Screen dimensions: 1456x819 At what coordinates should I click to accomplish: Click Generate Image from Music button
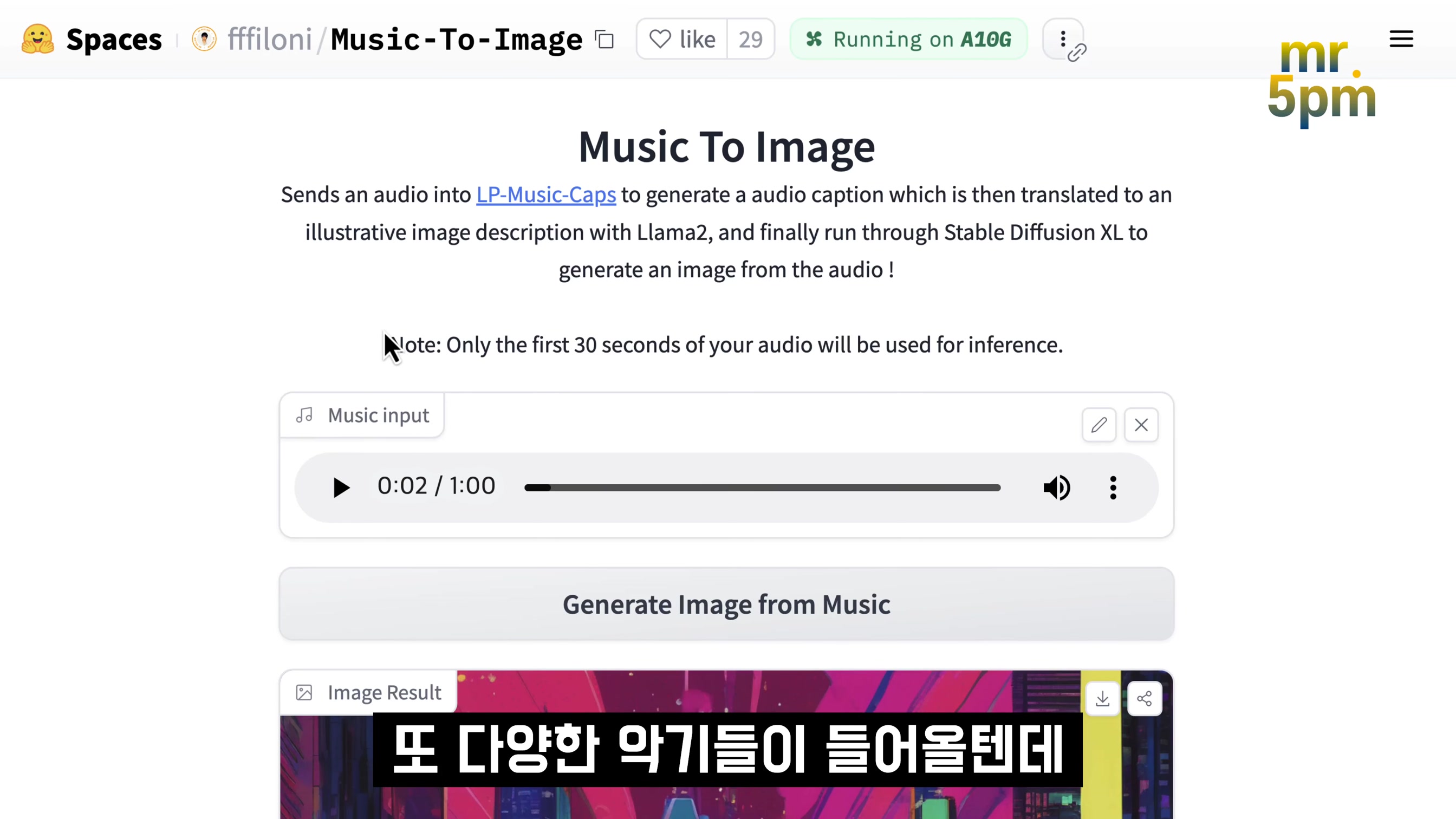tap(726, 603)
